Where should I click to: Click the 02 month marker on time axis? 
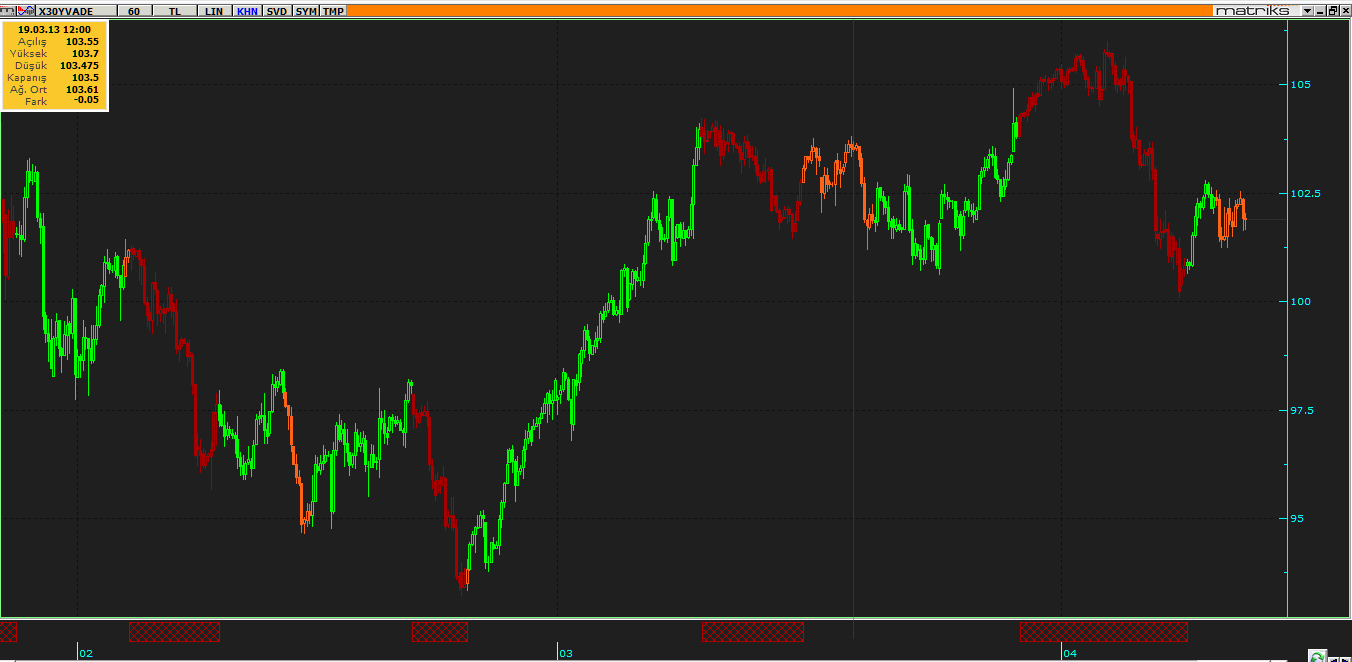click(x=86, y=654)
